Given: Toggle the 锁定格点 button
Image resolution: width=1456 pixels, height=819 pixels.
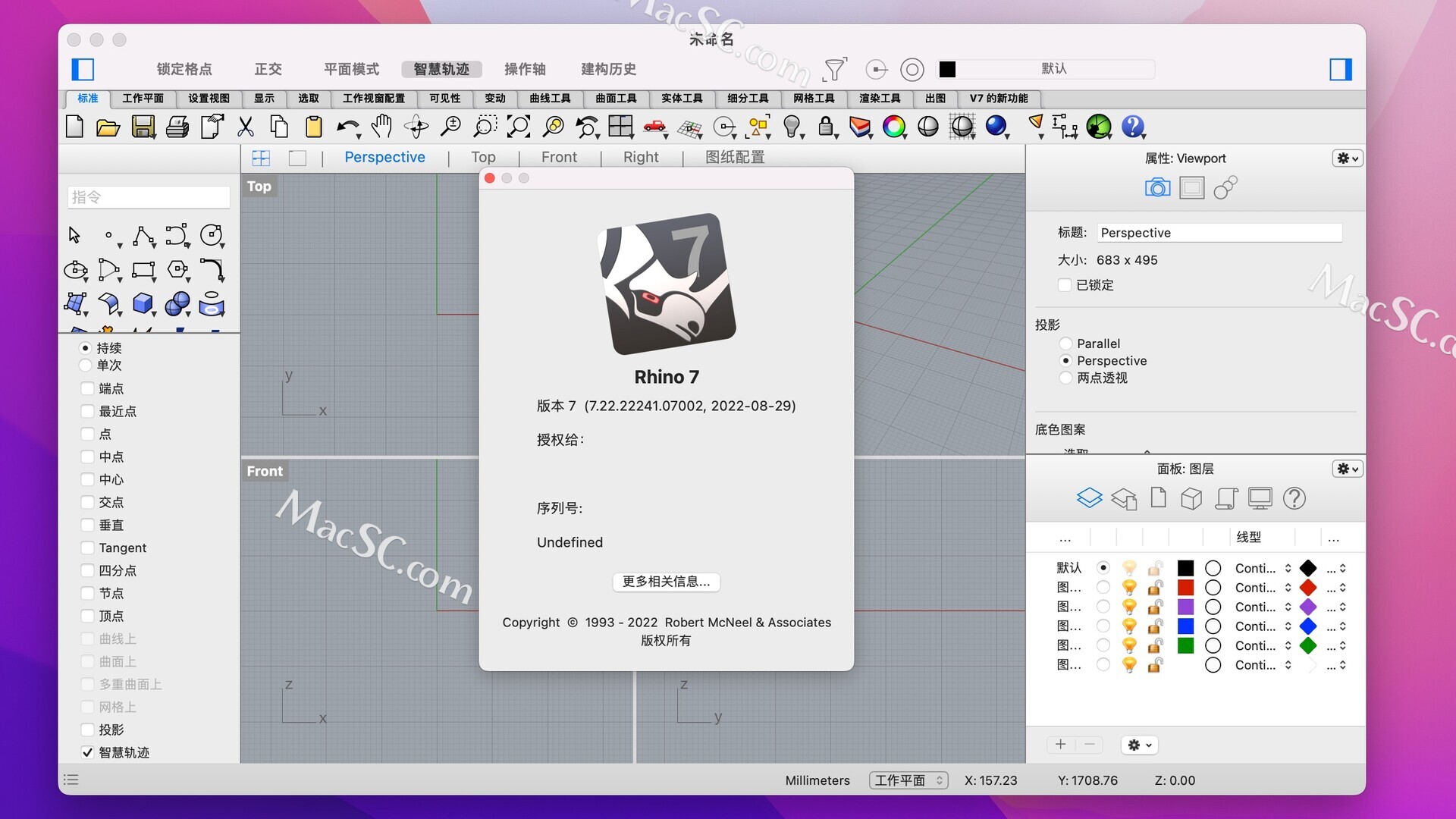Looking at the screenshot, I should point(184,69).
